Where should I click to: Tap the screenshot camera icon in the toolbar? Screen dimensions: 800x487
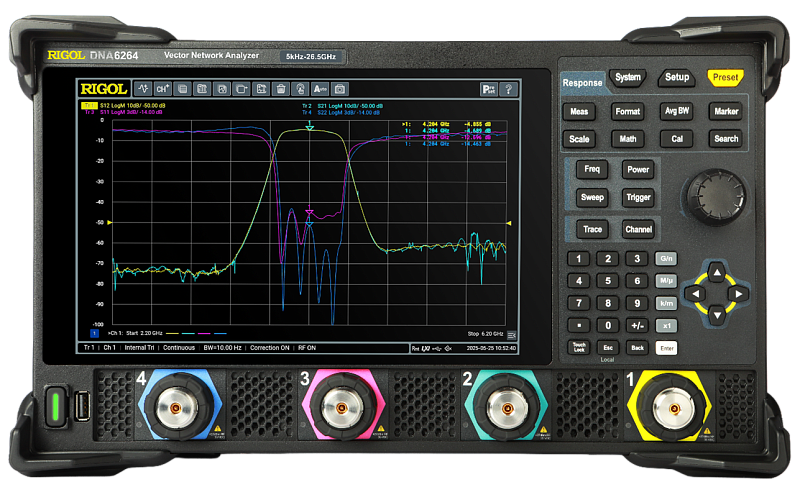coord(340,89)
